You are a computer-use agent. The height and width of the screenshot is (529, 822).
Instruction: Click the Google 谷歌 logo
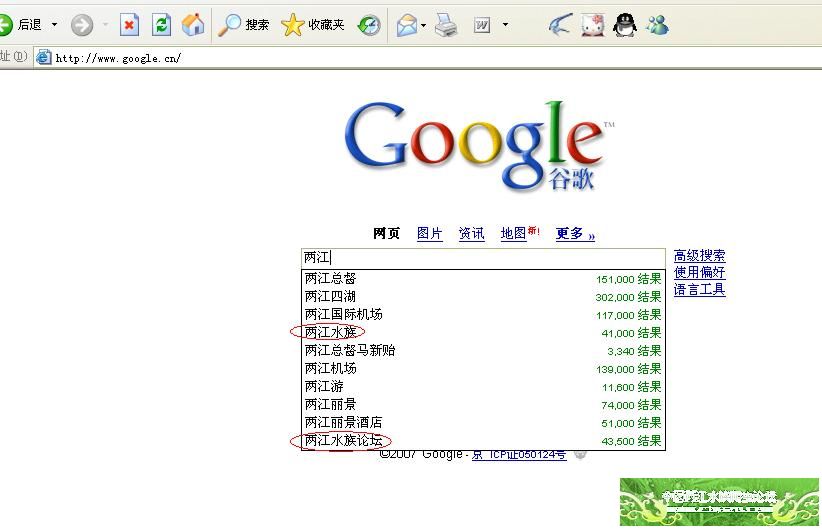coord(479,146)
